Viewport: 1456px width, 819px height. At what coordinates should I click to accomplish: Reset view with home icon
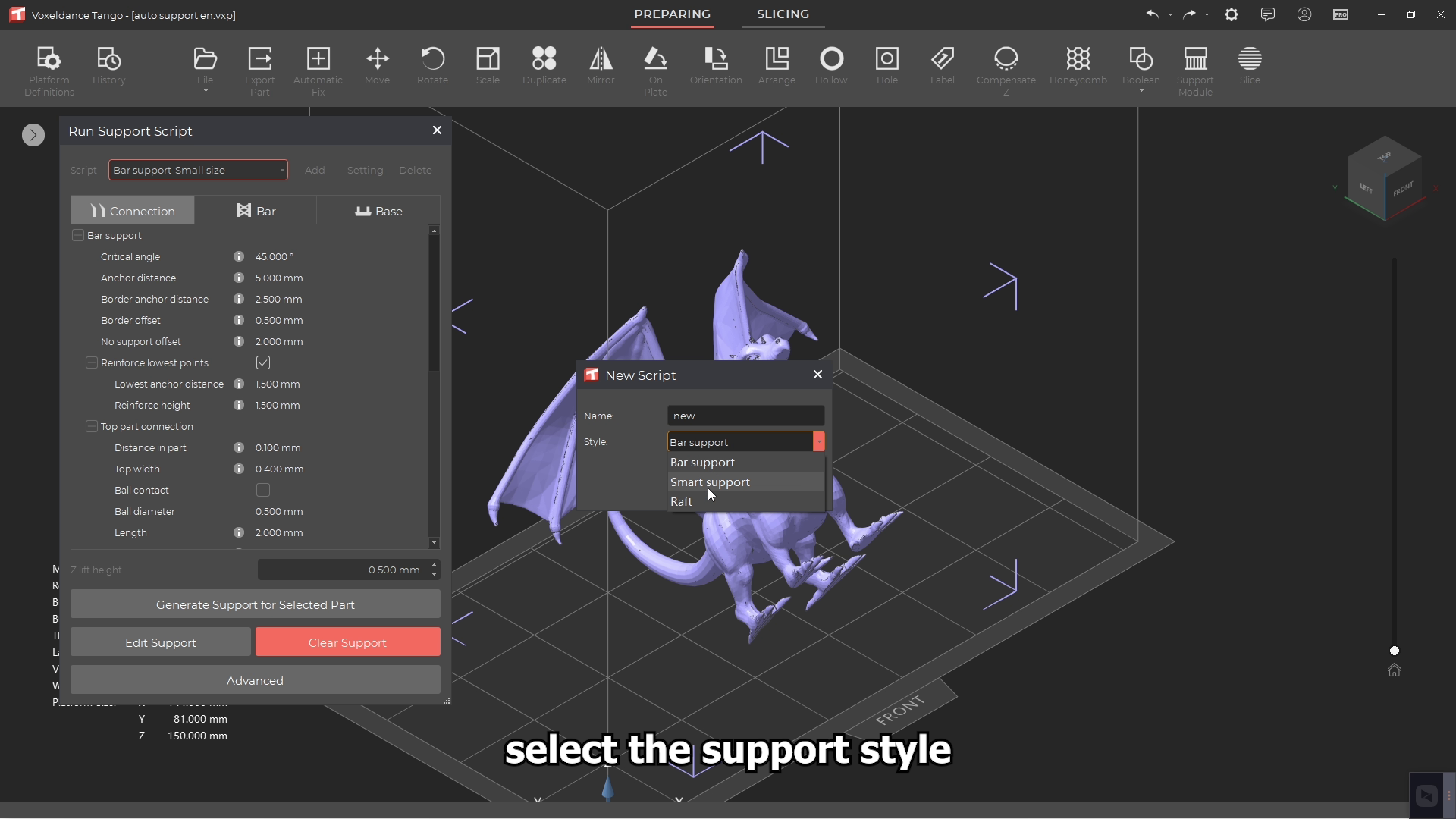[x=1394, y=670]
